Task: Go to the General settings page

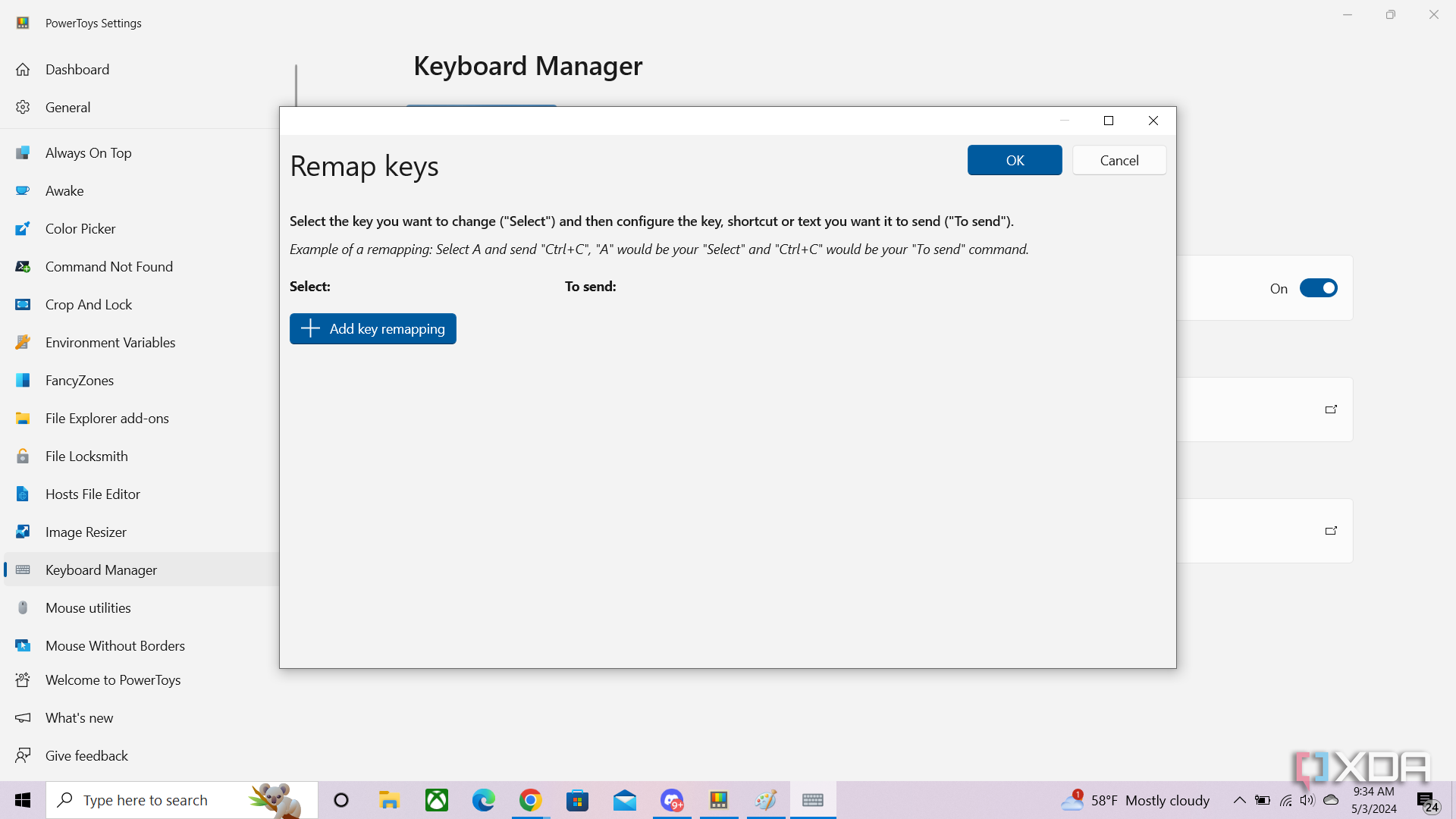Action: click(67, 107)
